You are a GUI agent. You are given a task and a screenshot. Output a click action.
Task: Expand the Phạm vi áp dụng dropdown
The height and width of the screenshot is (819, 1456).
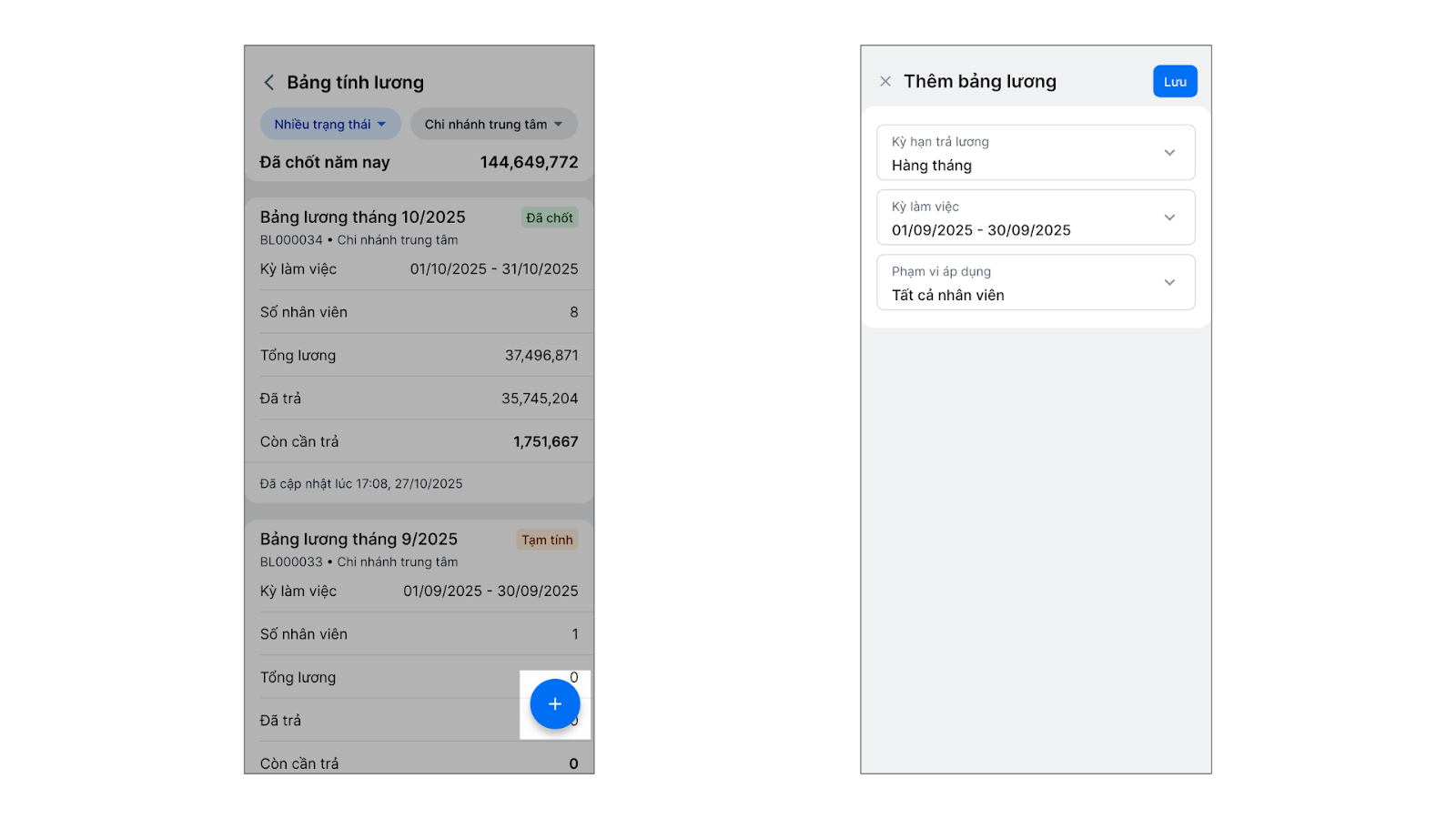tap(1035, 282)
